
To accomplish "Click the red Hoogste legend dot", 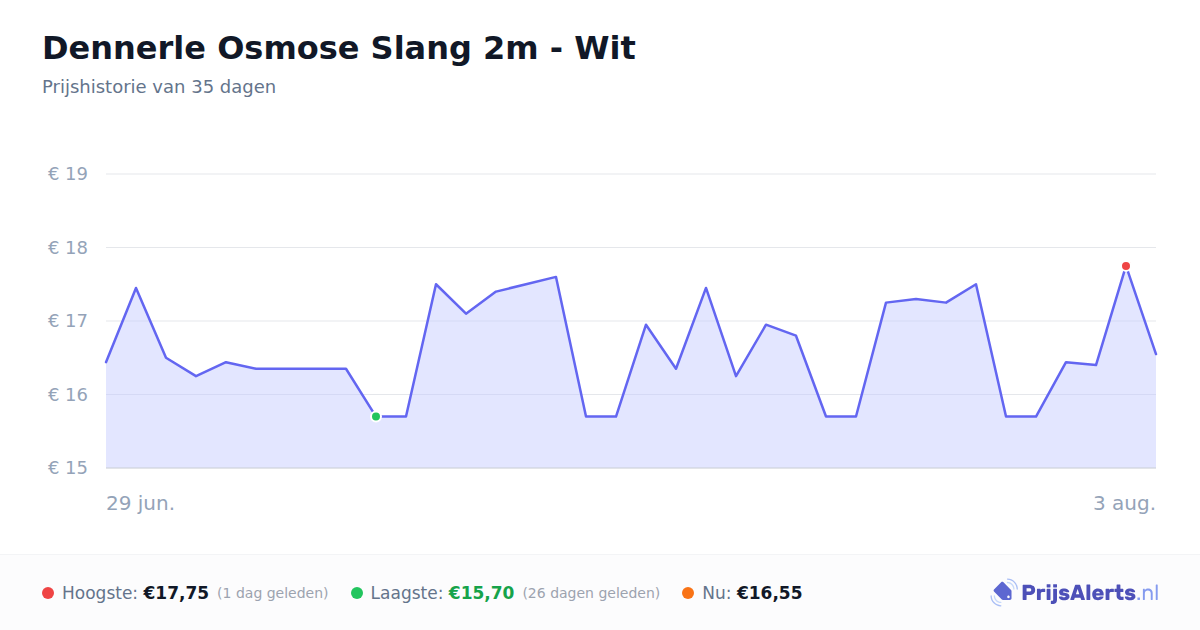I will [x=48, y=593].
